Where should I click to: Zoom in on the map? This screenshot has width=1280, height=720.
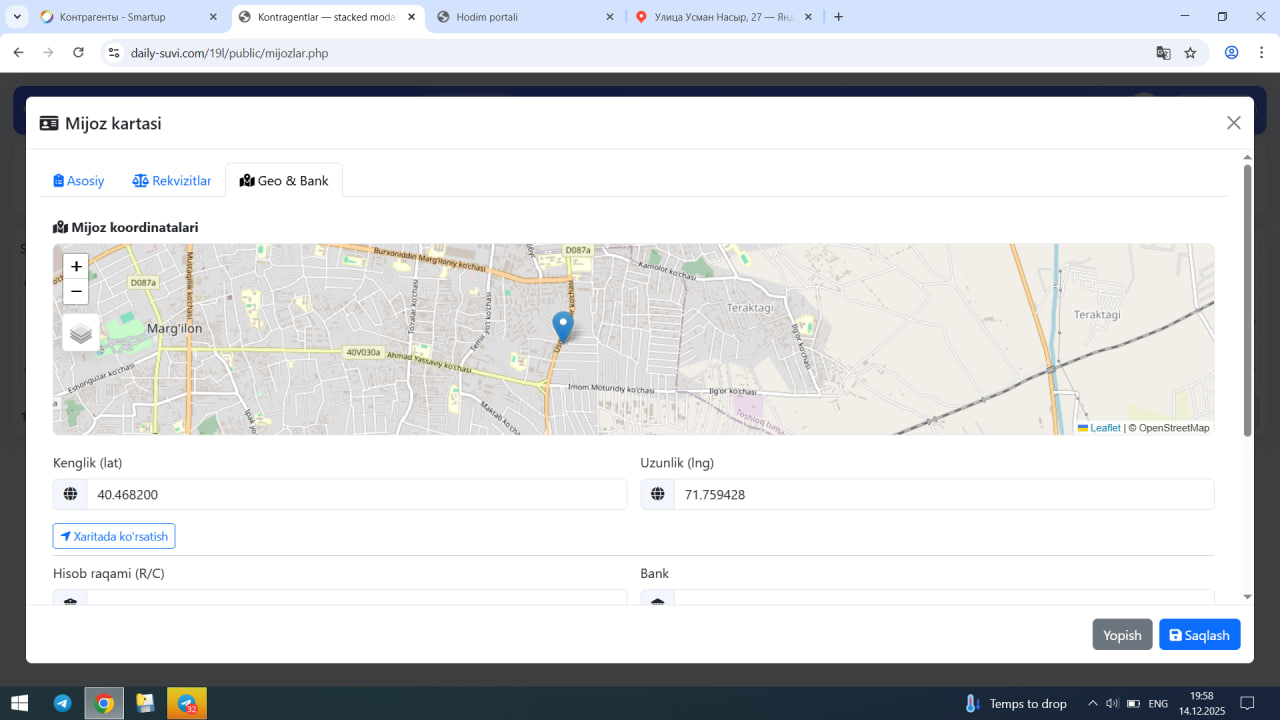tap(76, 266)
